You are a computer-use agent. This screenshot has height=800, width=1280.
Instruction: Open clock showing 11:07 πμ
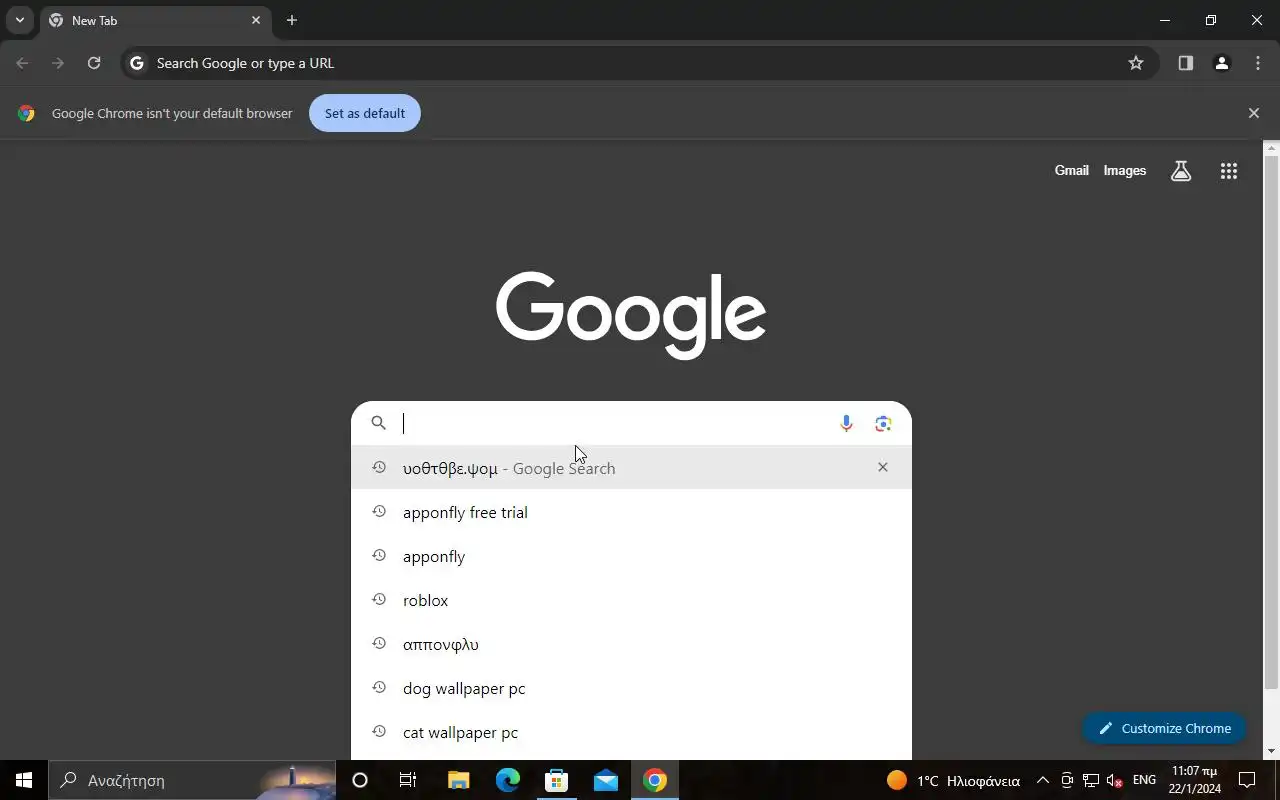point(1195,780)
